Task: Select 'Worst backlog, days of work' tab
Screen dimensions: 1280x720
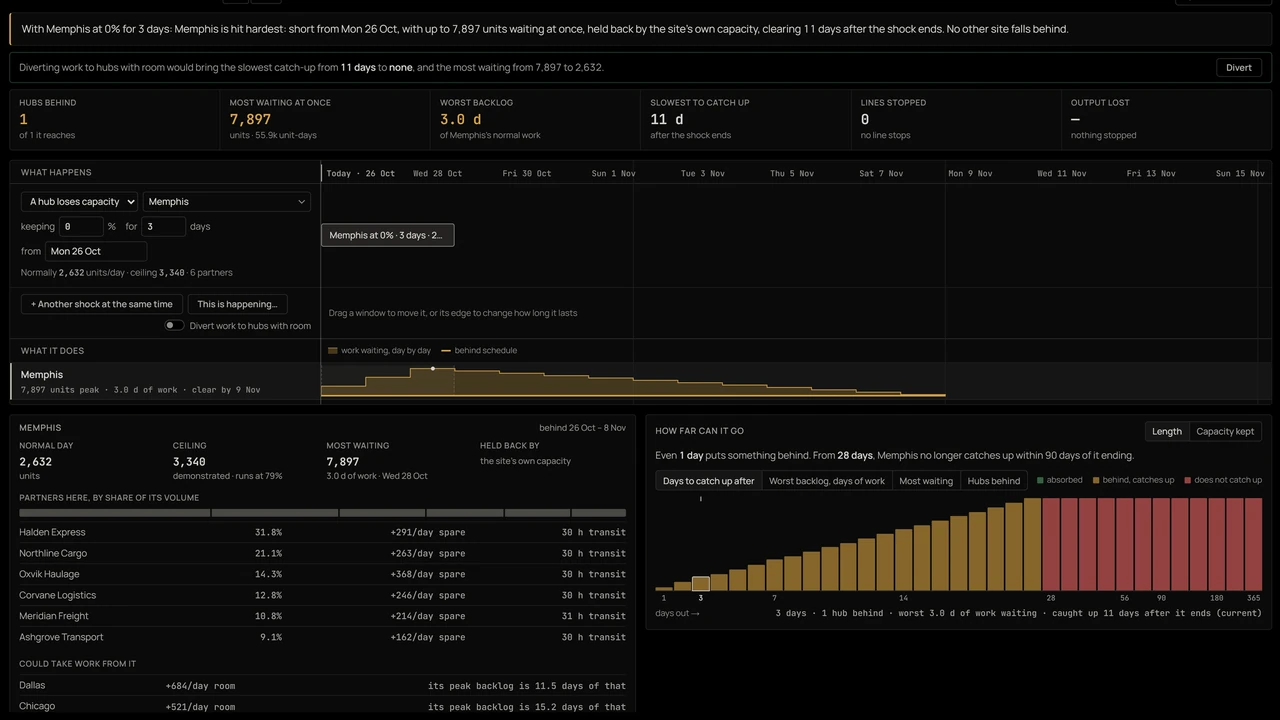Action: [x=827, y=481]
